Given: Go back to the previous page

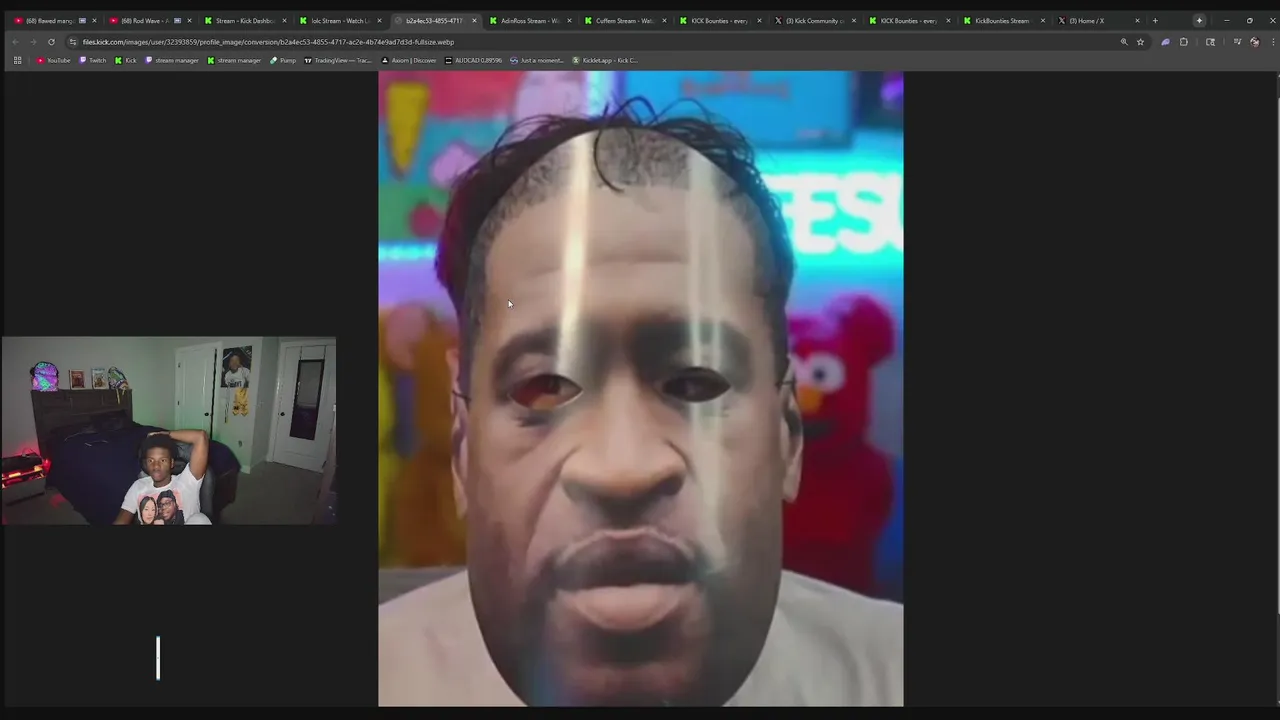Looking at the screenshot, I should click(x=15, y=42).
